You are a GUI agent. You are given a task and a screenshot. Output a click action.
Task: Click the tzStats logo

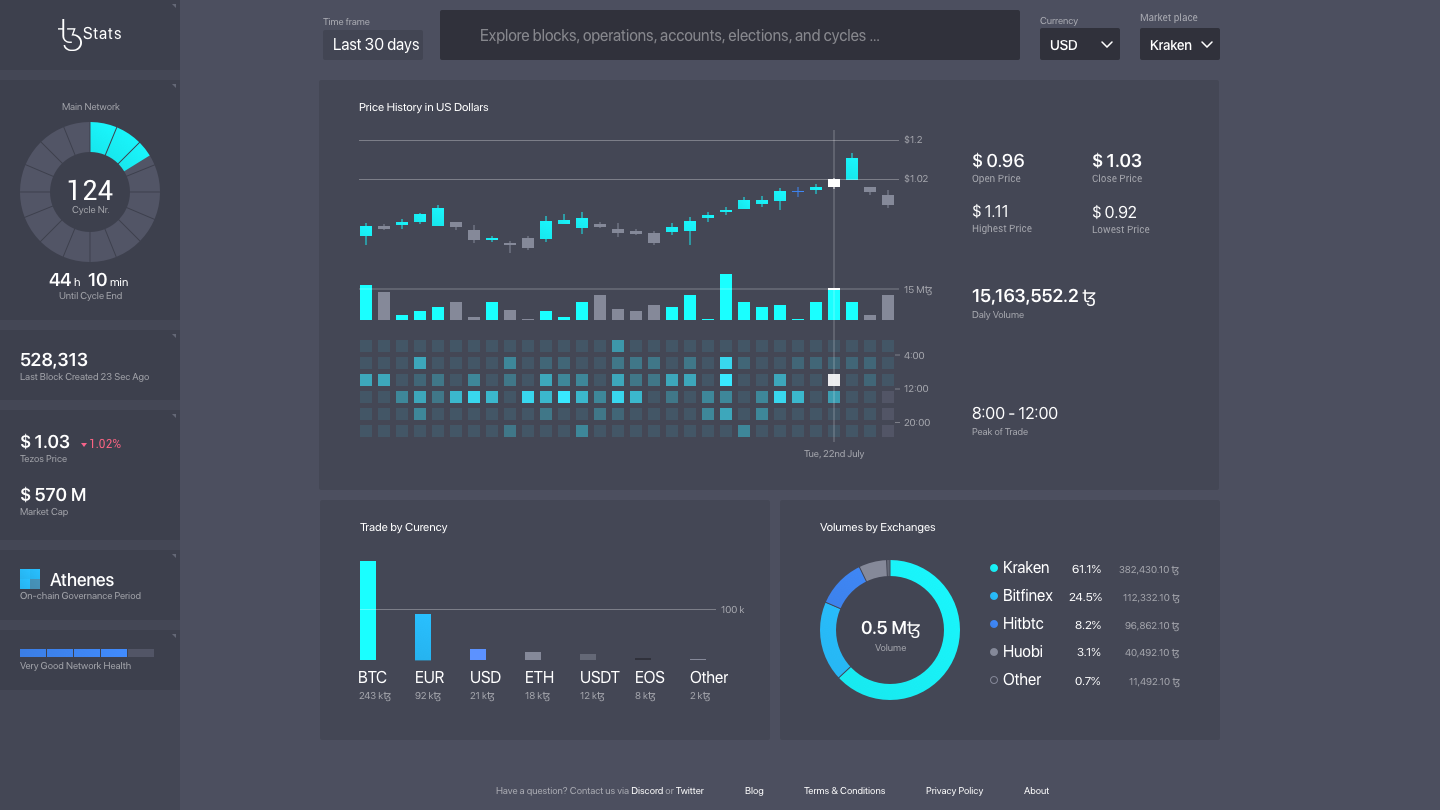point(89,33)
